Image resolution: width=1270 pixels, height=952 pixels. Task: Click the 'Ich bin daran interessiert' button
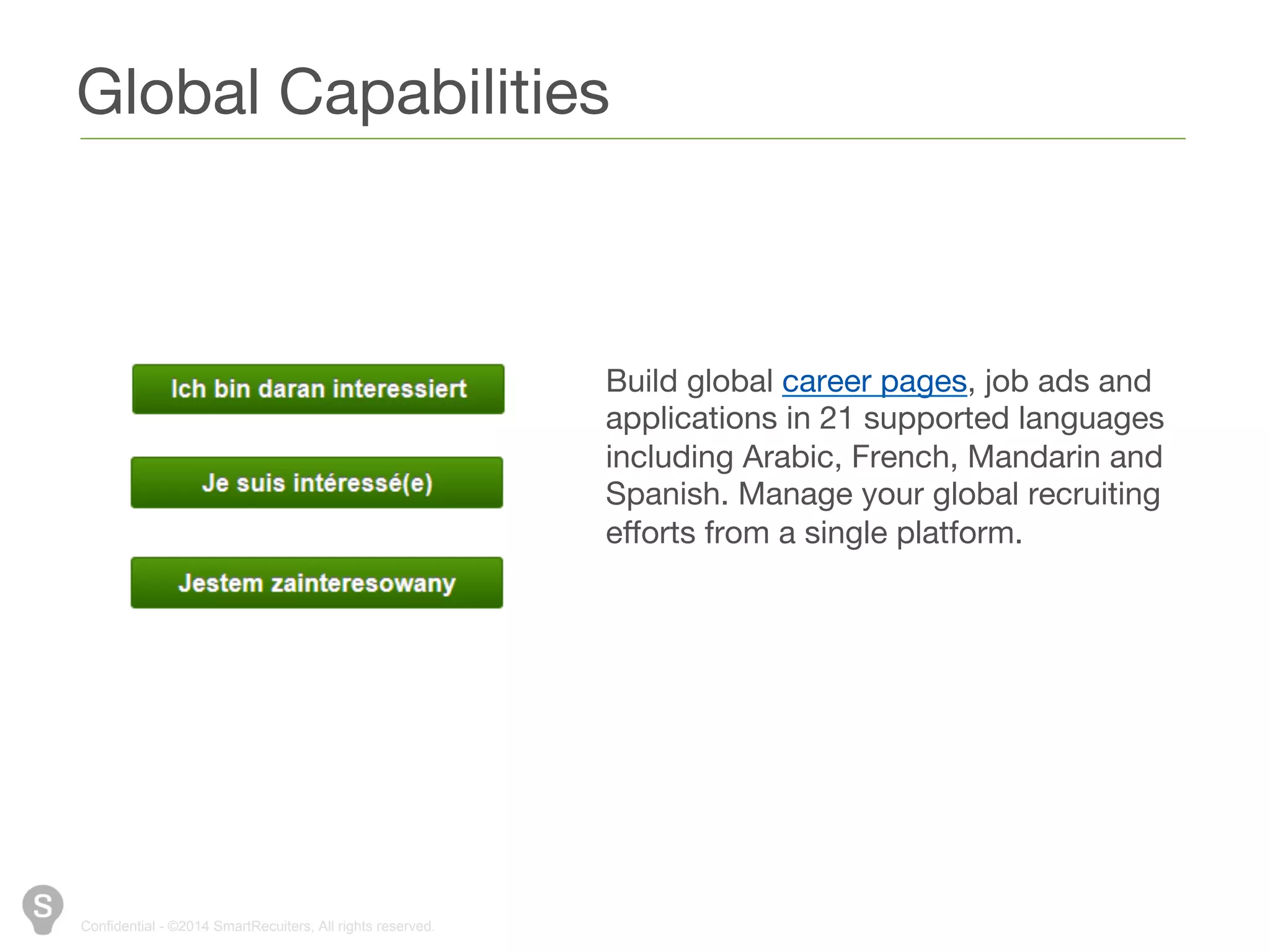pyautogui.click(x=318, y=389)
